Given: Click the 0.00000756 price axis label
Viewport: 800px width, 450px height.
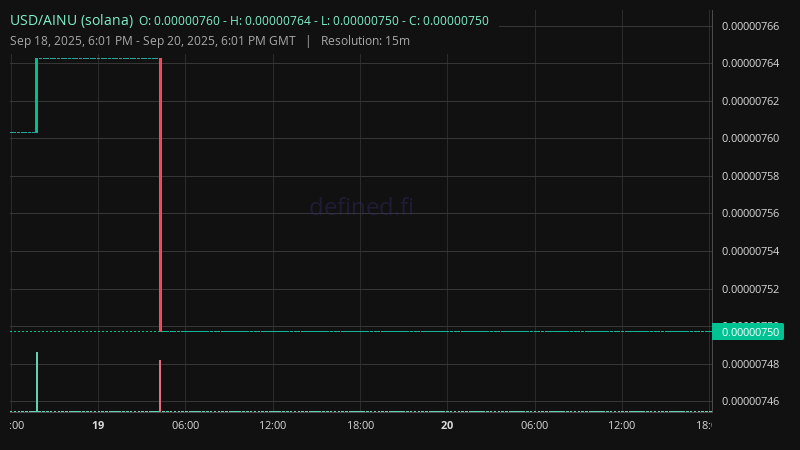Looking at the screenshot, I should [751, 213].
